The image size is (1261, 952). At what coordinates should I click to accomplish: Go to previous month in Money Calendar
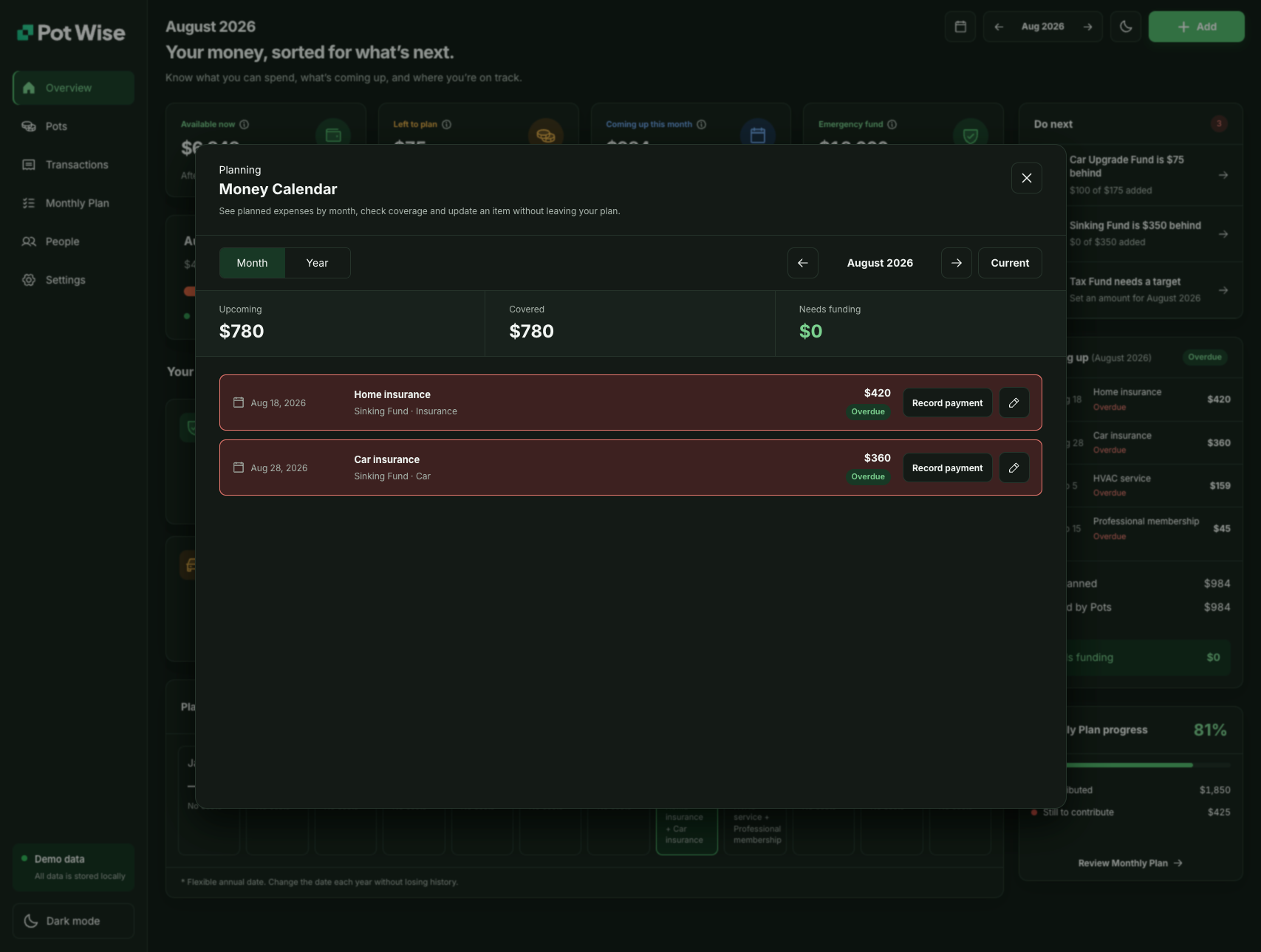pyautogui.click(x=802, y=263)
